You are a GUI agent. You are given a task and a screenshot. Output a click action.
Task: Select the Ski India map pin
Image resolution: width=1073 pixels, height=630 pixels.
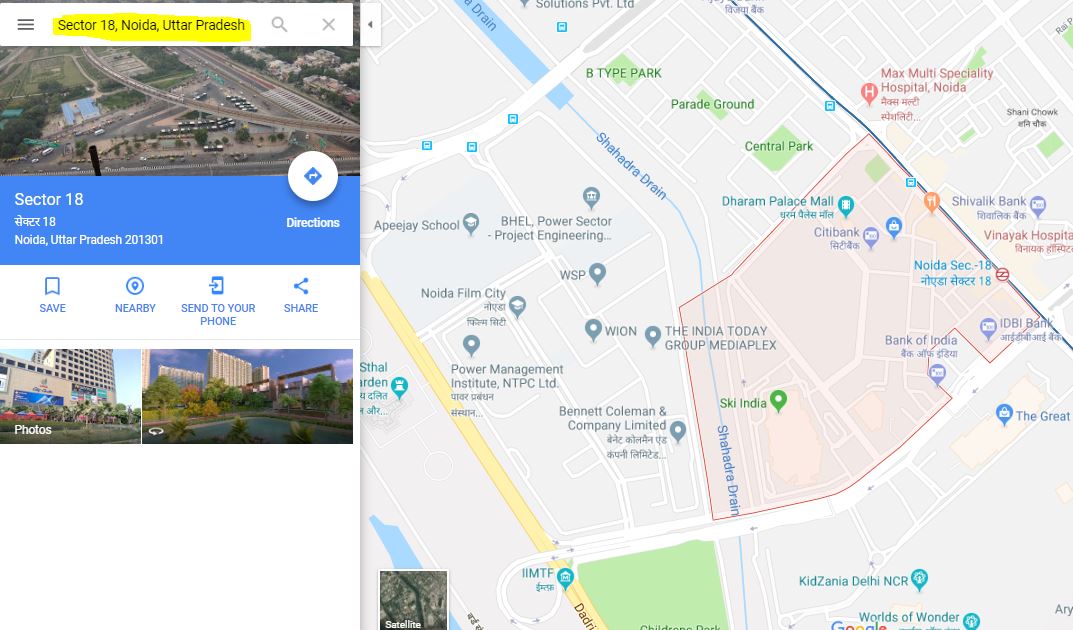click(x=778, y=400)
